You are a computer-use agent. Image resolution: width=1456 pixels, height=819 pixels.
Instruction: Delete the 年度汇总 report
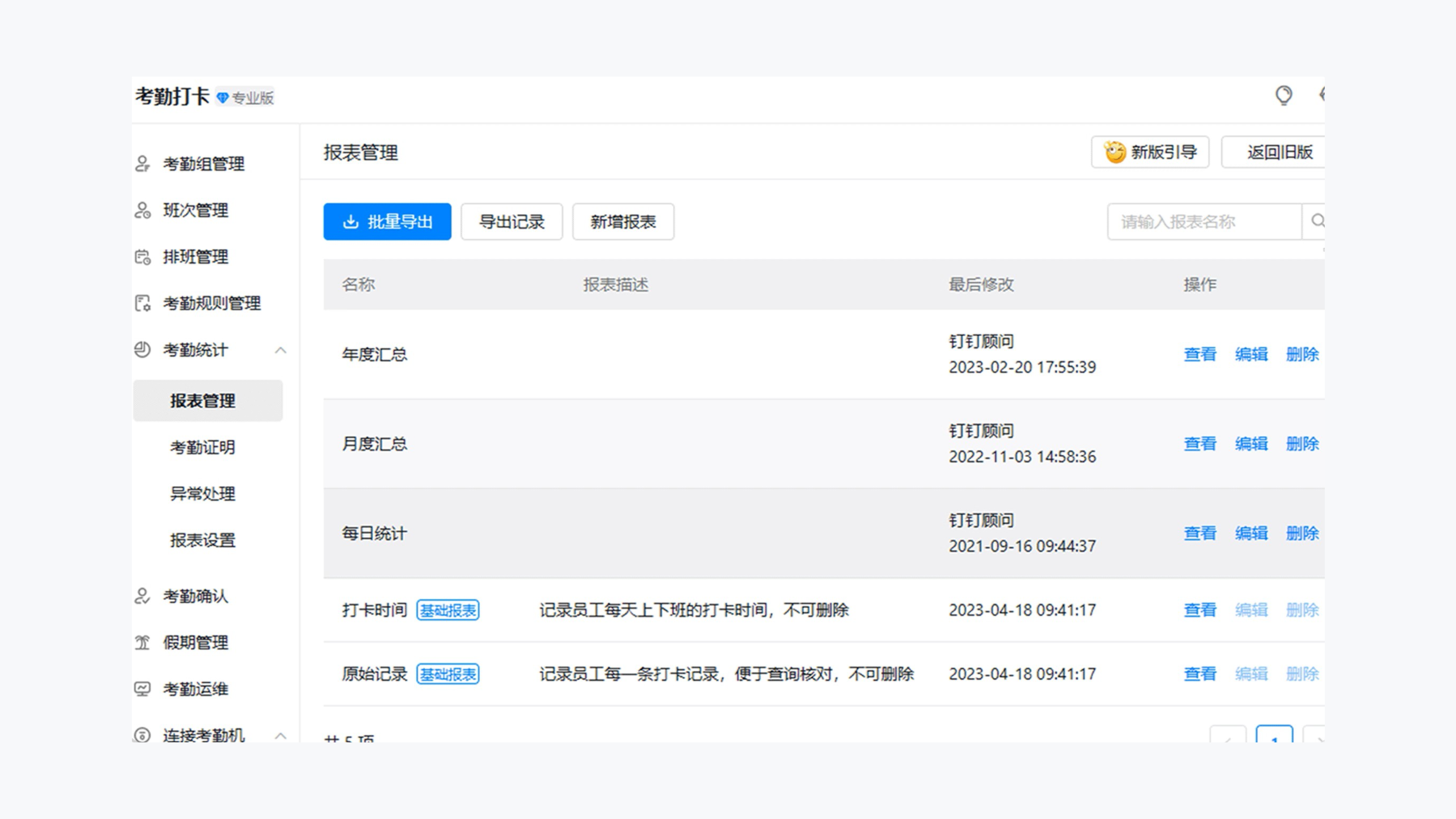(1302, 354)
